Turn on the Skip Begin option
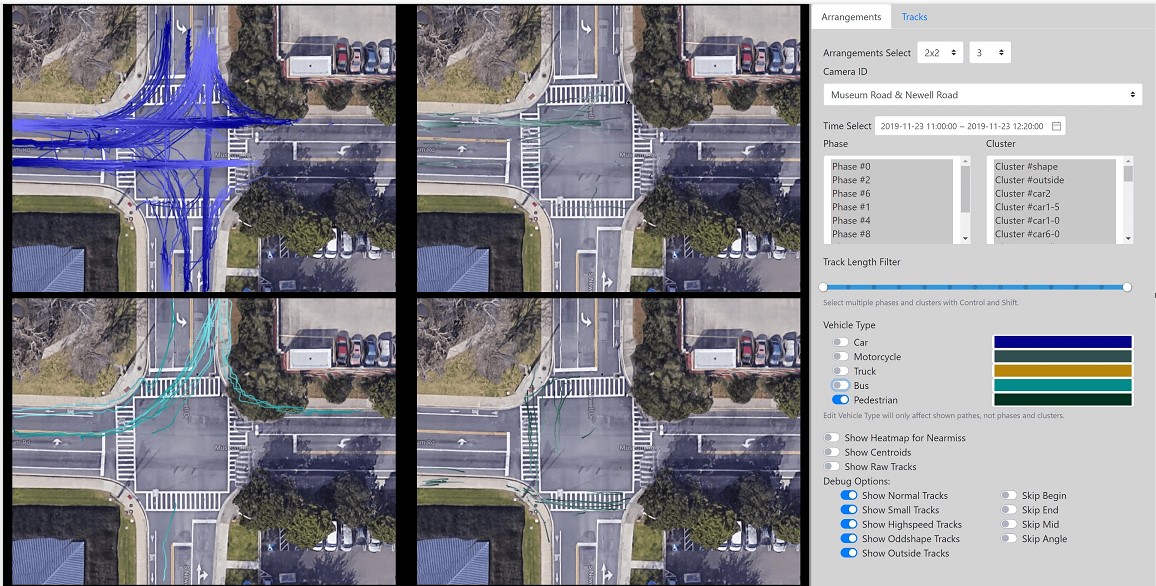The width and height of the screenshot is (1156, 586). click(x=1009, y=496)
